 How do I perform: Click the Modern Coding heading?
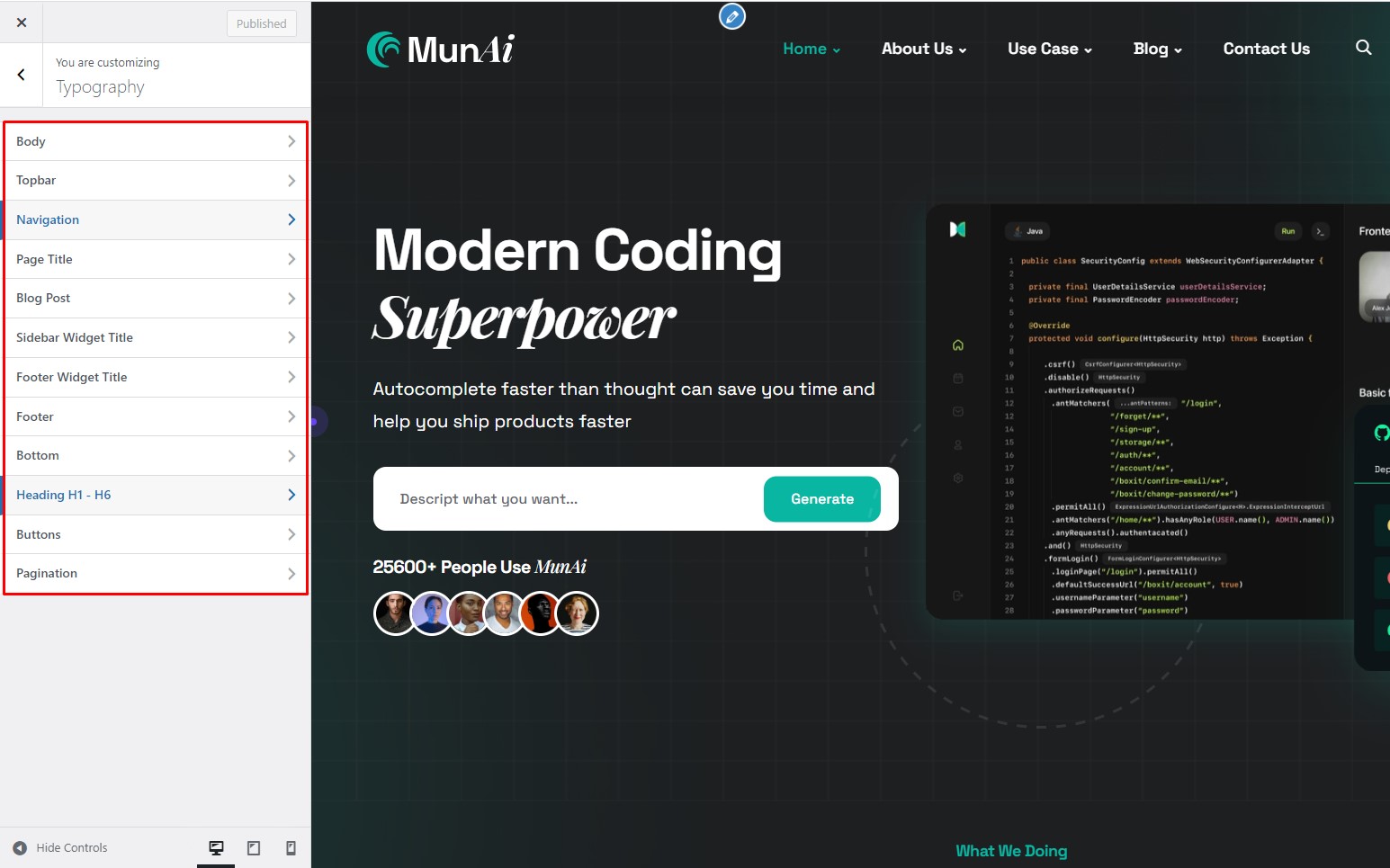(578, 251)
